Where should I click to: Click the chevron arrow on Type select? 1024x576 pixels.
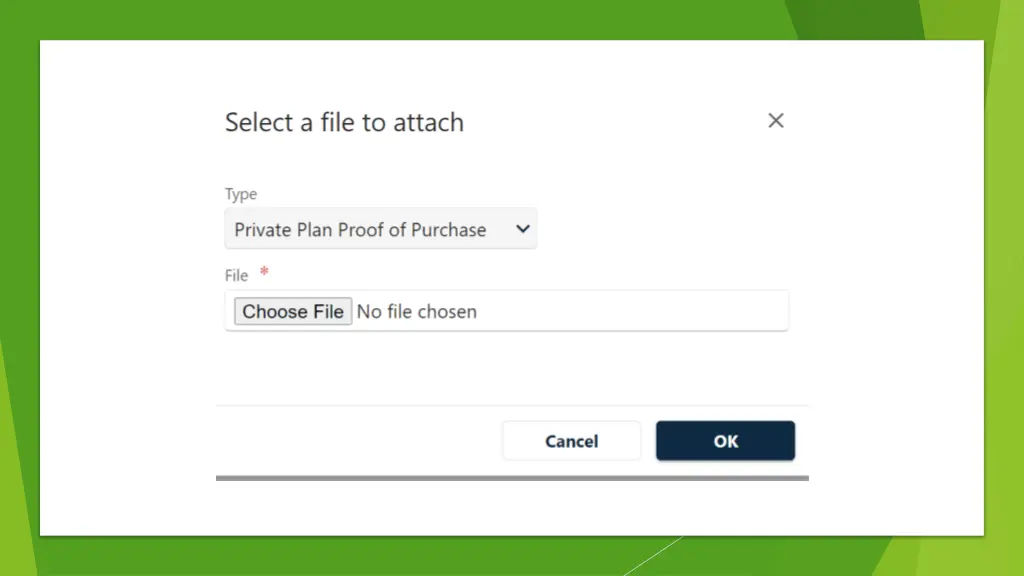522,229
